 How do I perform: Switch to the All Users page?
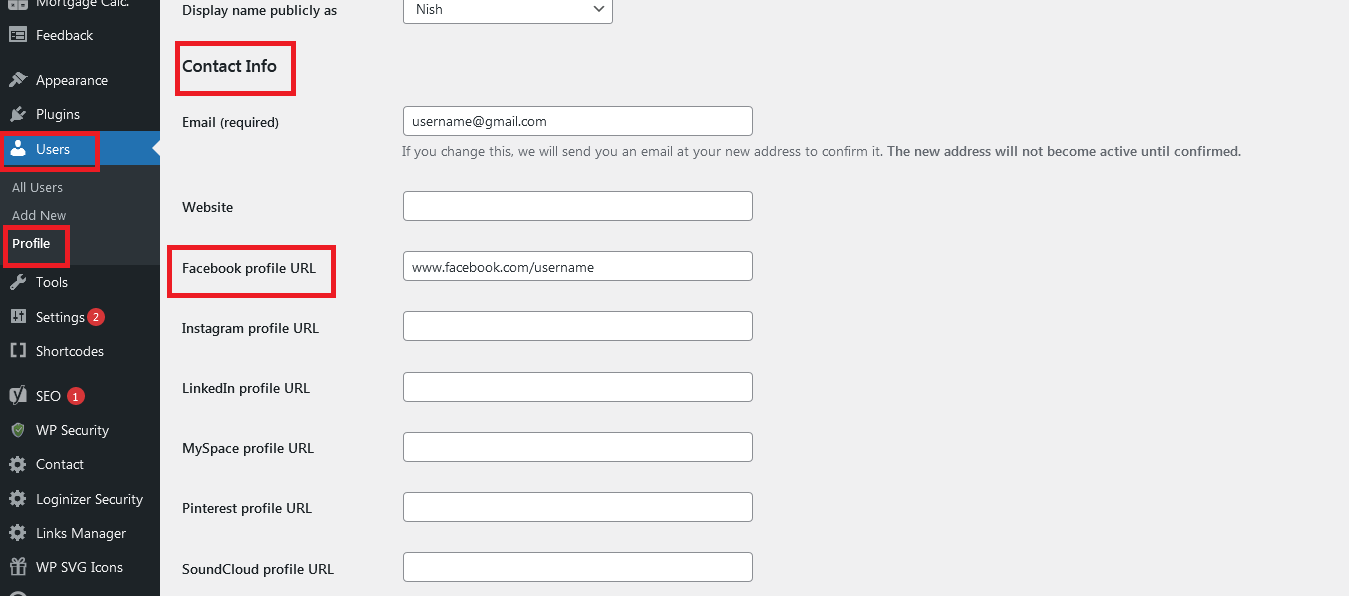37,186
